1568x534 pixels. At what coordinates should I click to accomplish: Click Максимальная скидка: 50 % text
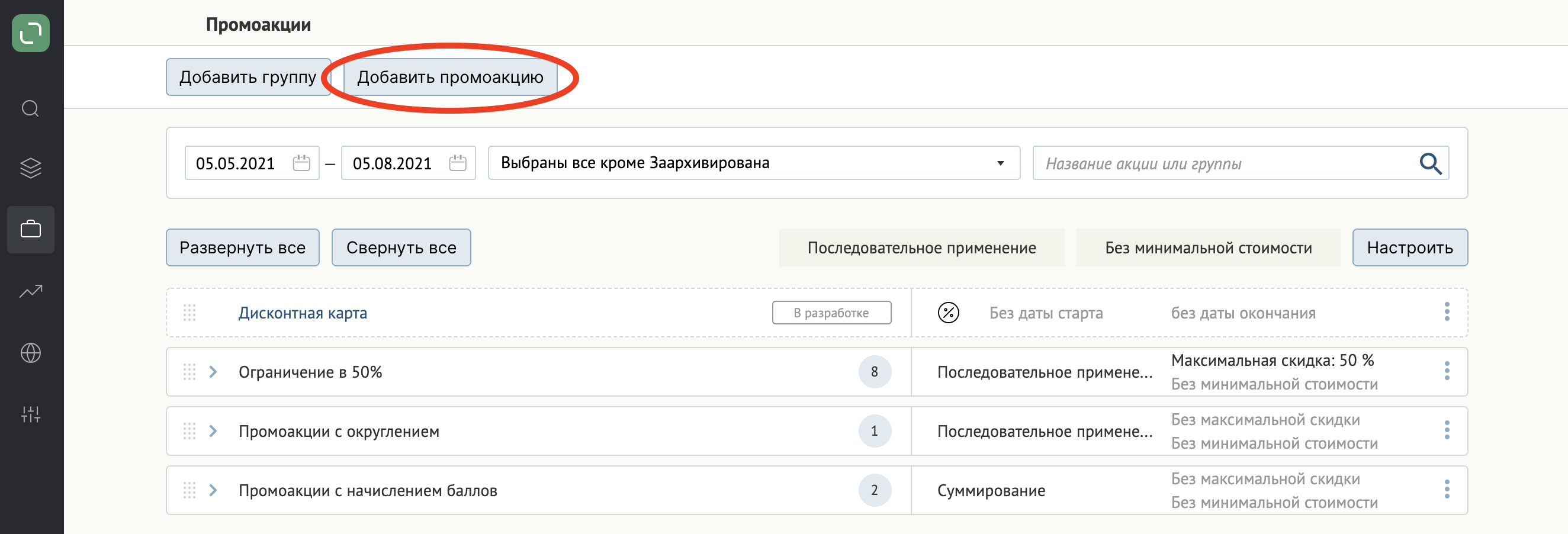pos(1272,361)
